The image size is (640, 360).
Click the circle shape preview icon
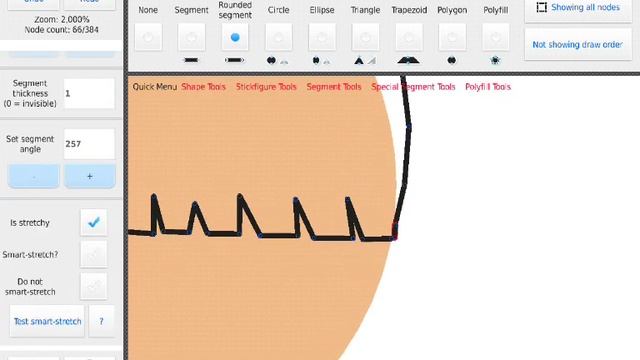pyautogui.click(x=271, y=61)
